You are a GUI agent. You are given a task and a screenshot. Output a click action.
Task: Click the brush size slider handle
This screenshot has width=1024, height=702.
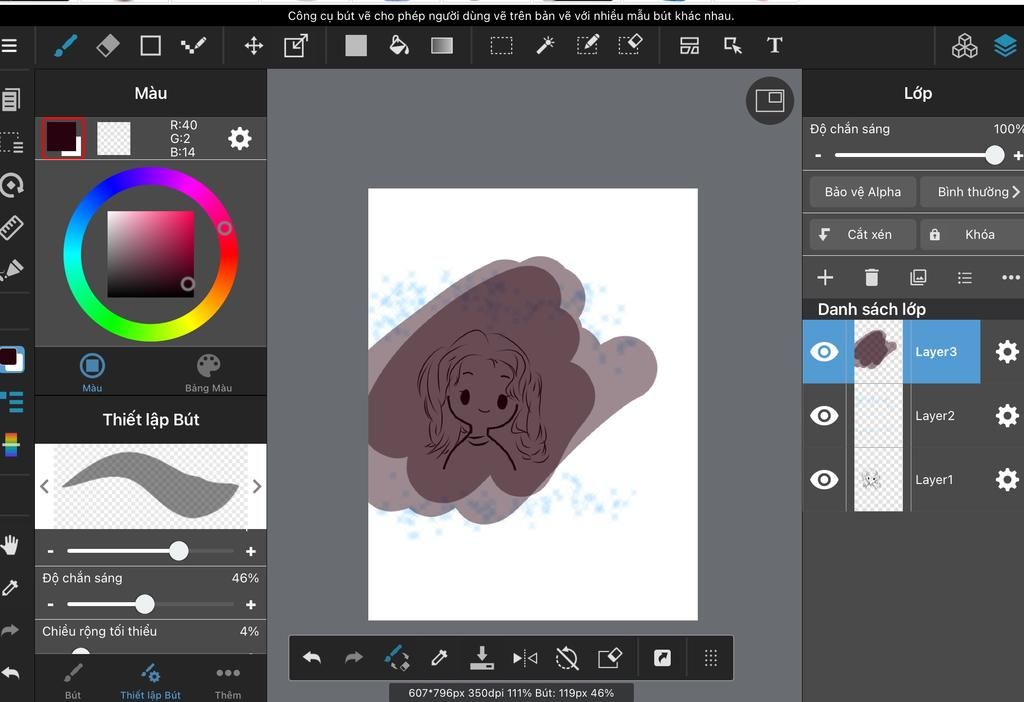pyautogui.click(x=178, y=551)
